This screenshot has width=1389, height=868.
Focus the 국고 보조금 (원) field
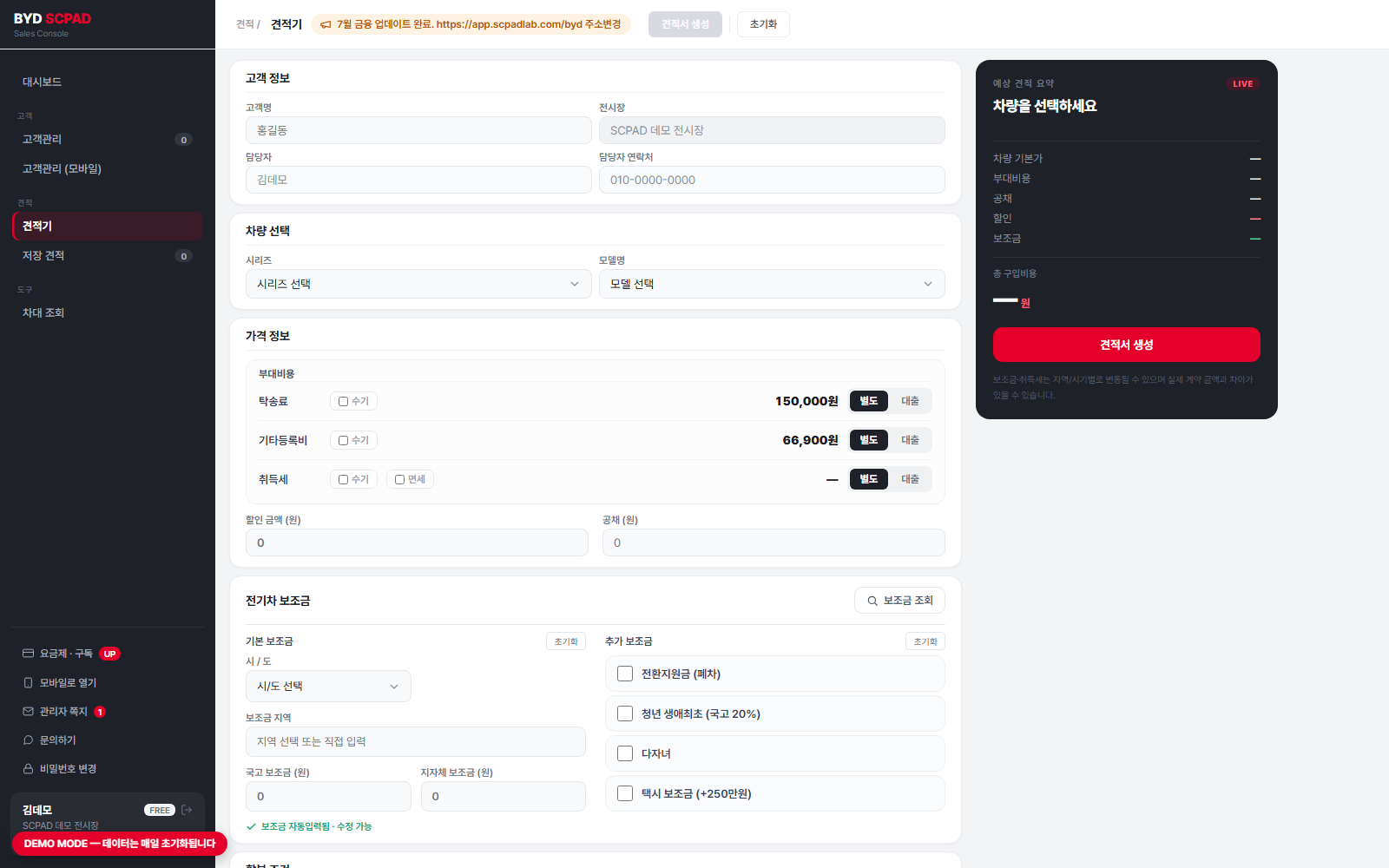click(328, 797)
